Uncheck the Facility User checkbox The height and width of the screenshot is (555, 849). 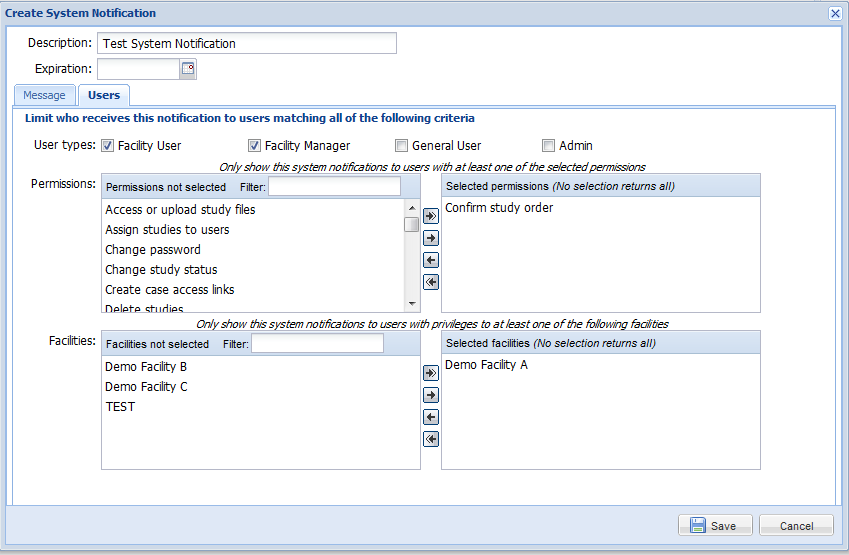pos(107,146)
